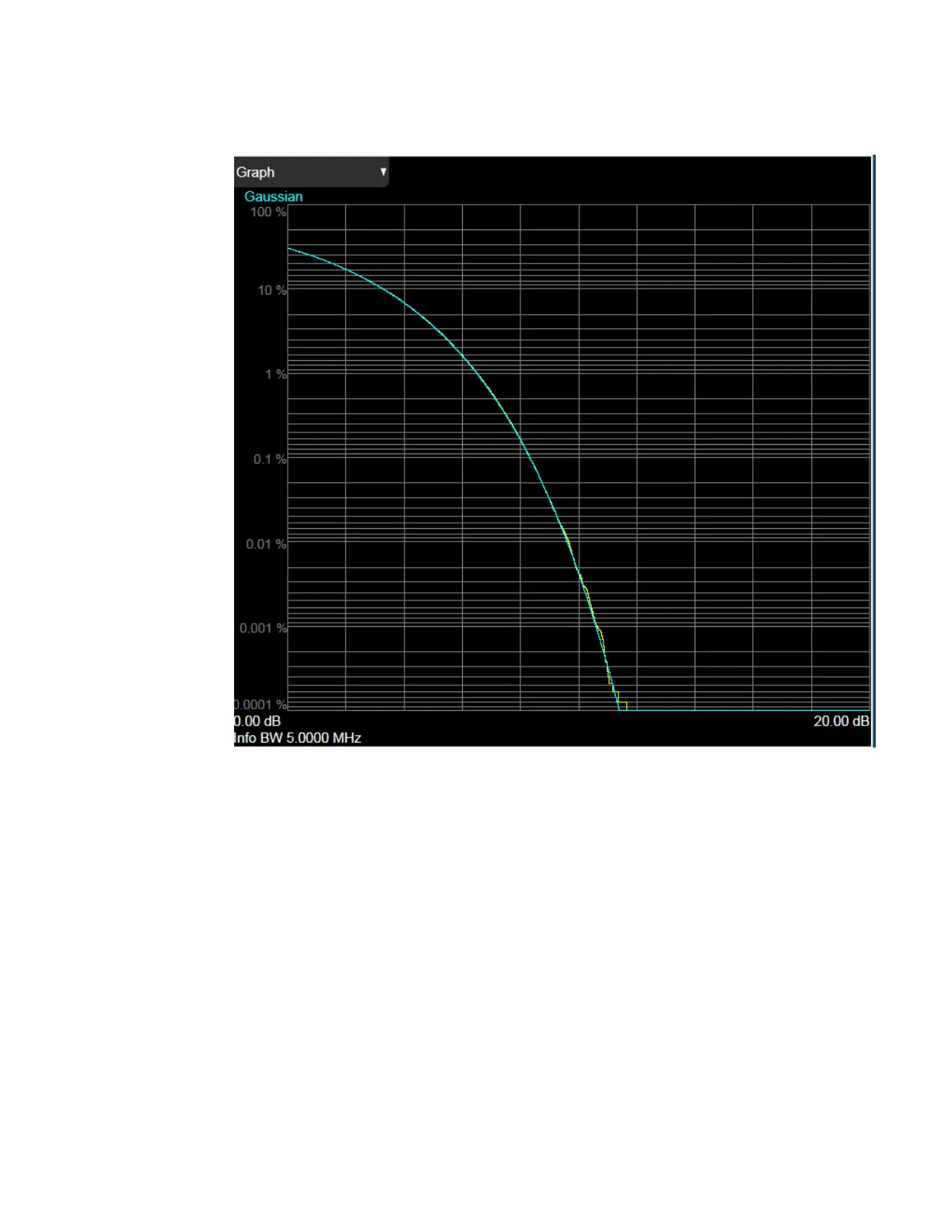Click the Info BW 5.0000 MHz readout
This screenshot has height=1232, width=952.
pyautogui.click(x=298, y=737)
